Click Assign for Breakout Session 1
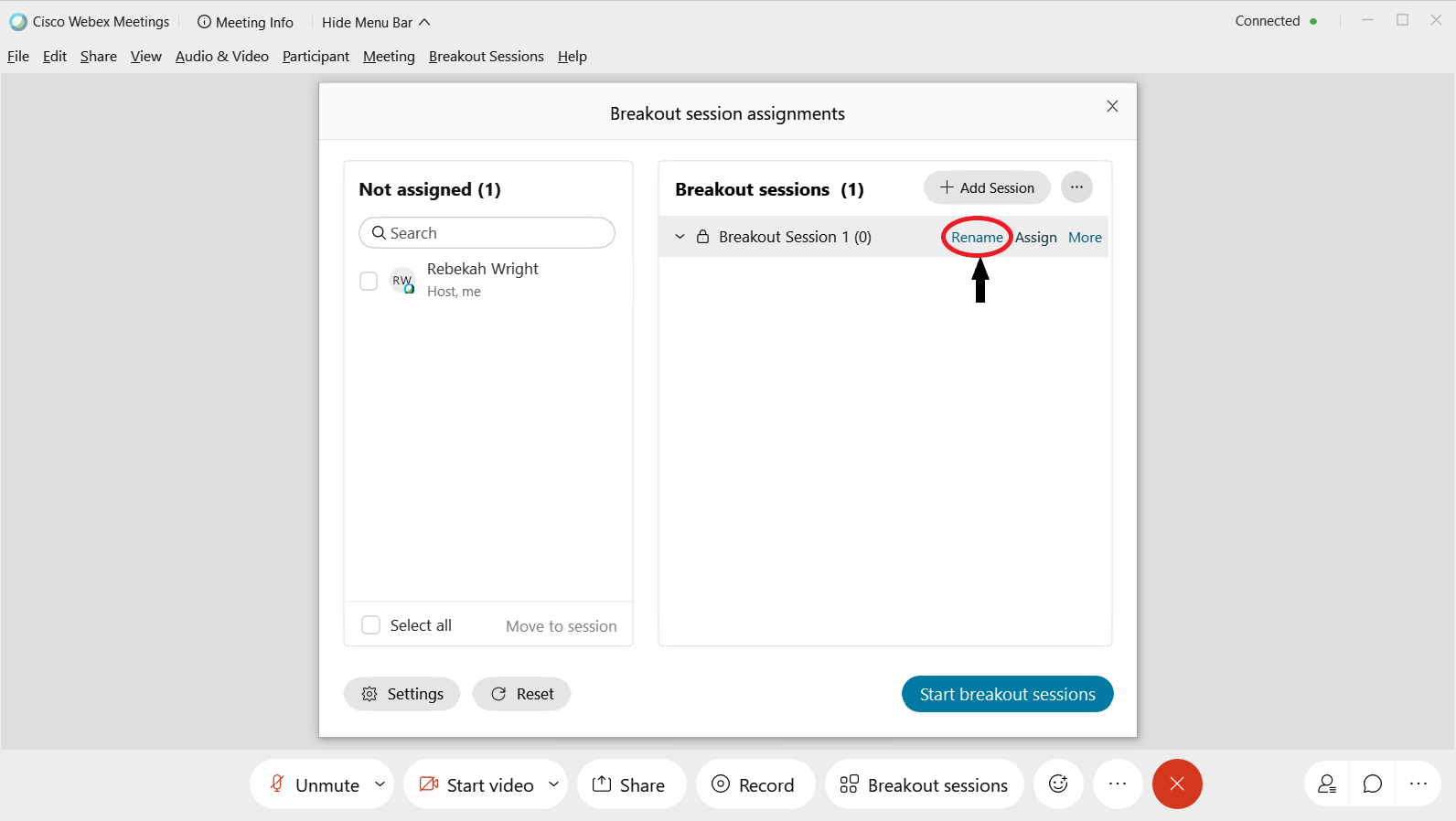 click(1036, 238)
